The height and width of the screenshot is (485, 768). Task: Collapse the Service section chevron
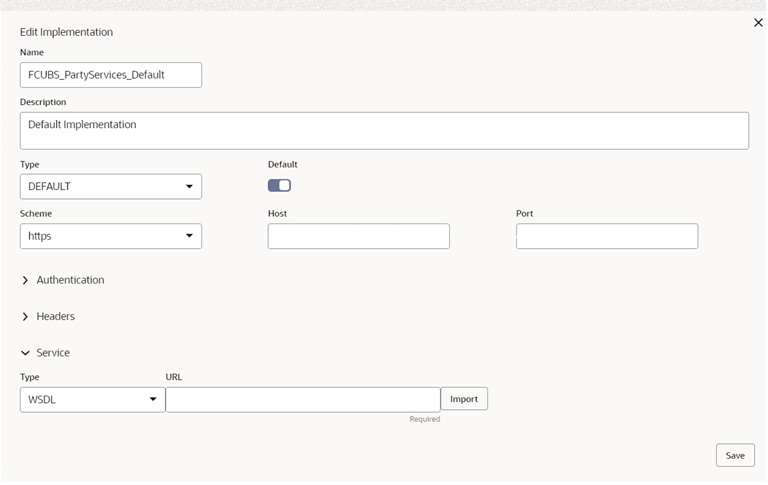pyautogui.click(x=25, y=353)
